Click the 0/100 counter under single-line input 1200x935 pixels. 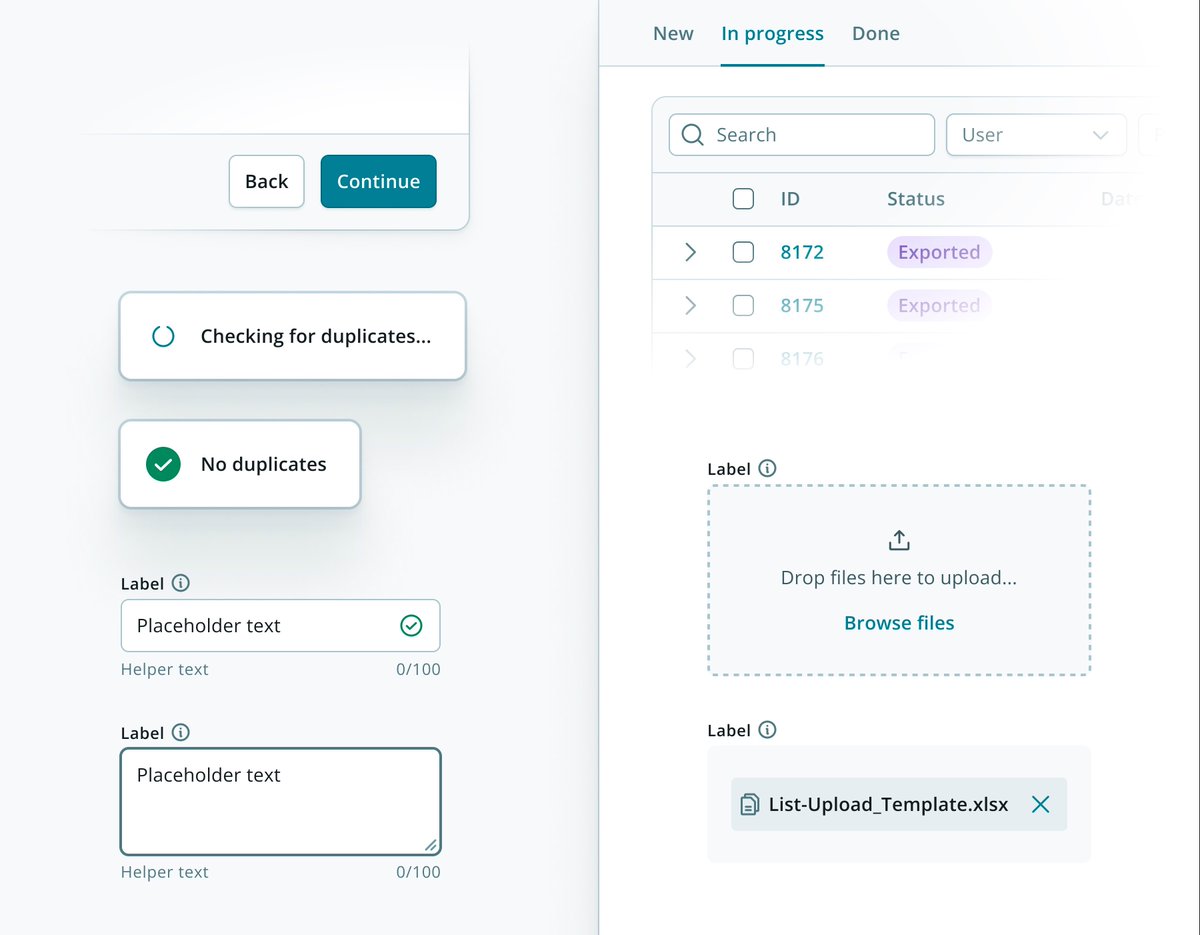point(418,669)
